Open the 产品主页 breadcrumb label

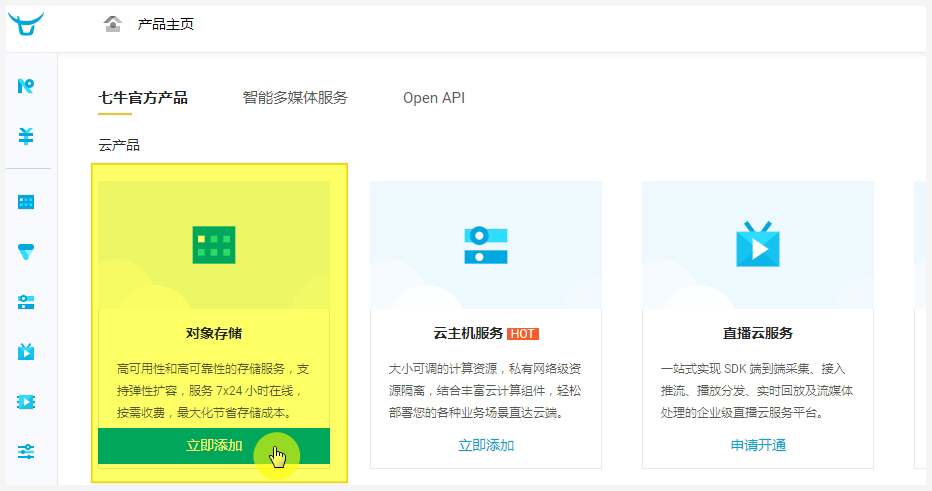point(166,24)
